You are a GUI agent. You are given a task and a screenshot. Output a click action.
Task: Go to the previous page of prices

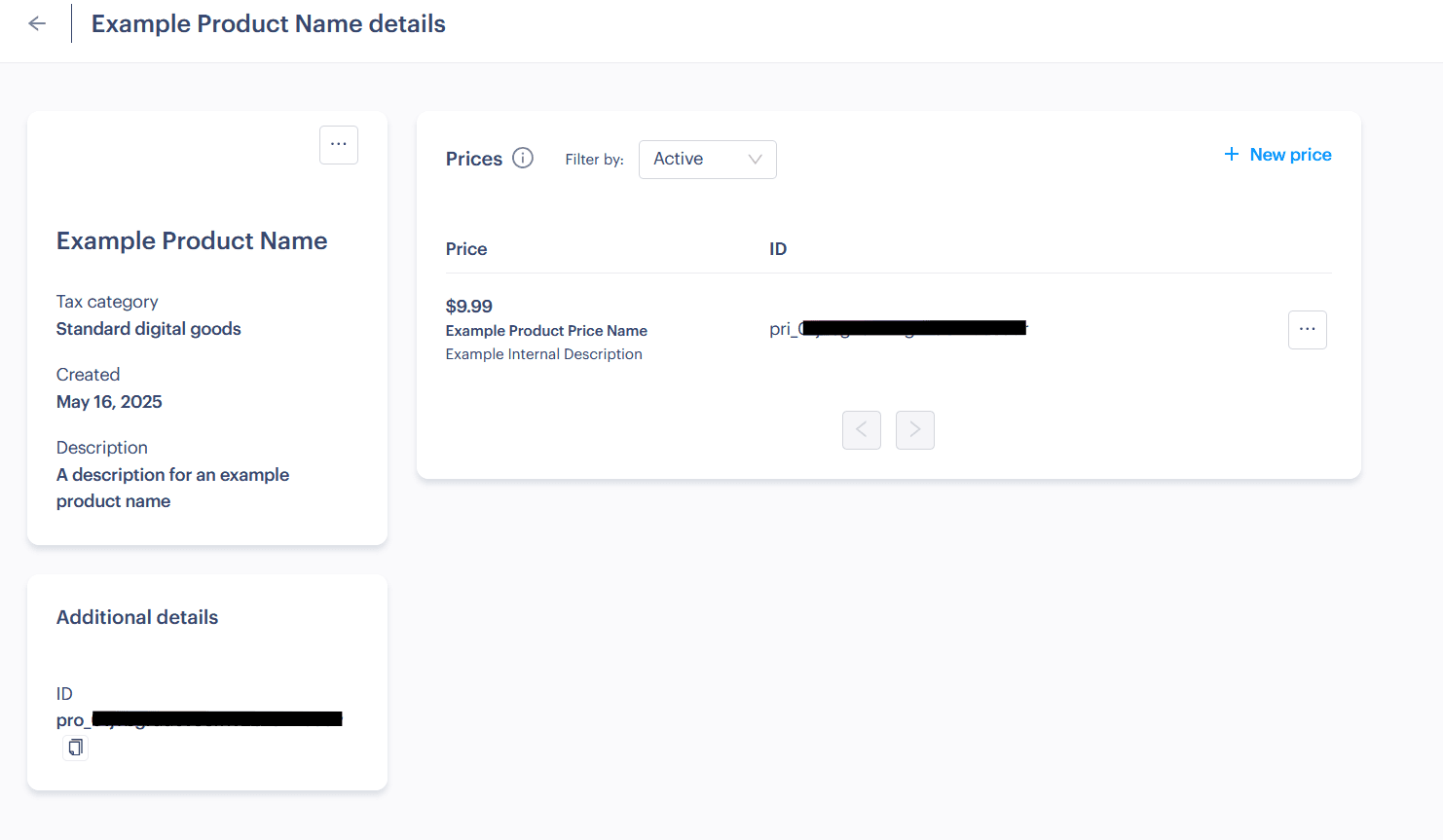click(862, 430)
